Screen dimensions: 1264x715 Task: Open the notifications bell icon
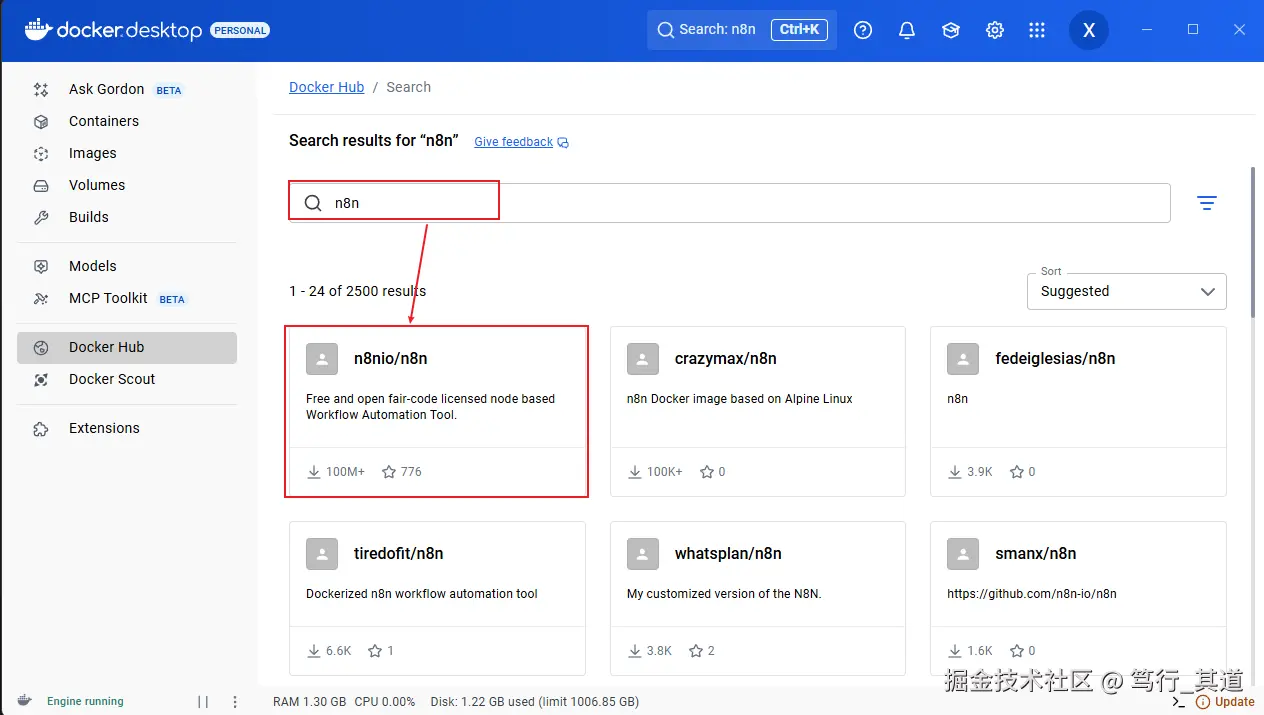pyautogui.click(x=907, y=30)
